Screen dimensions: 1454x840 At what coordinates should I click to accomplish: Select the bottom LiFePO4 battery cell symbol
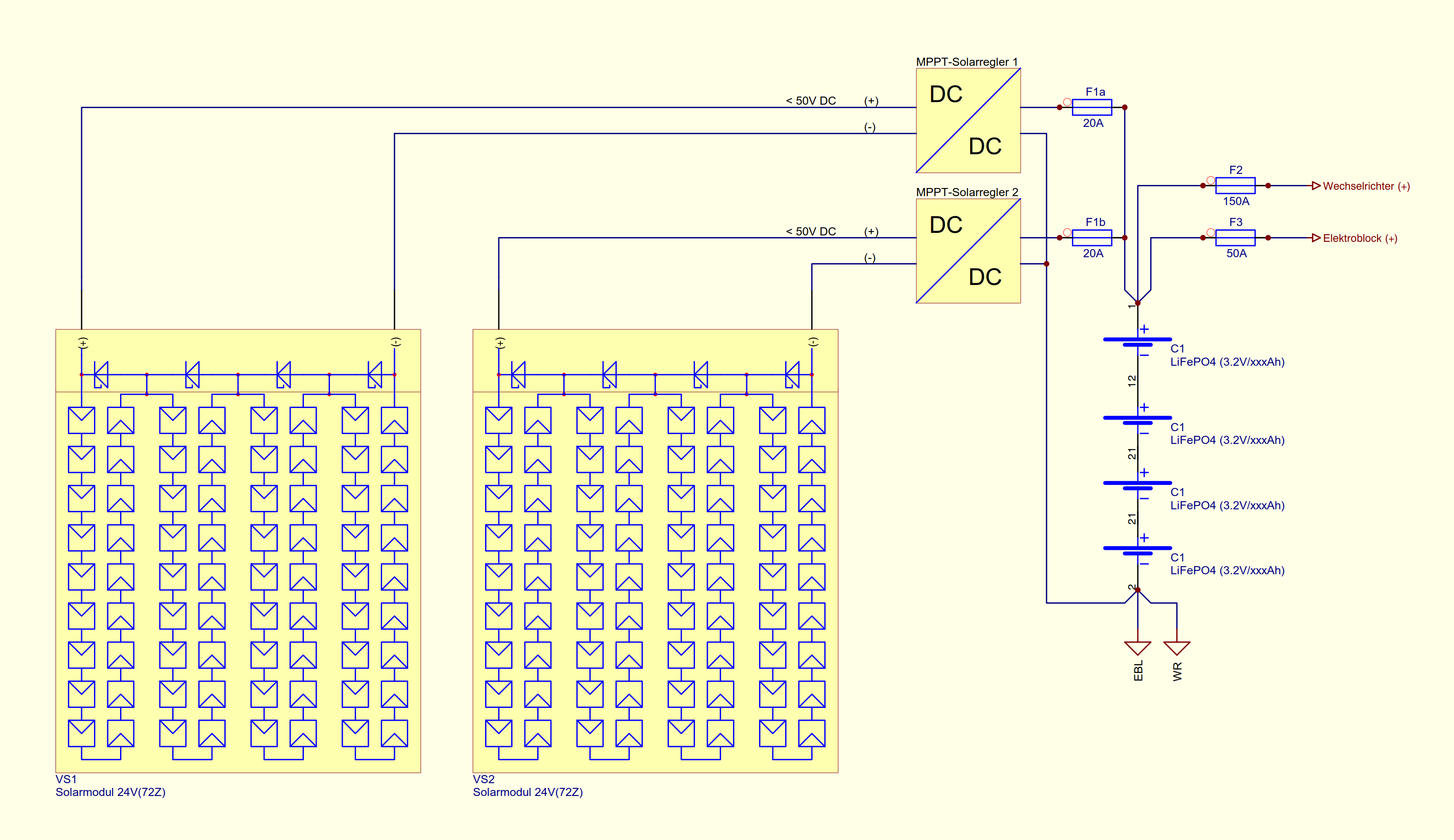pyautogui.click(x=1138, y=551)
